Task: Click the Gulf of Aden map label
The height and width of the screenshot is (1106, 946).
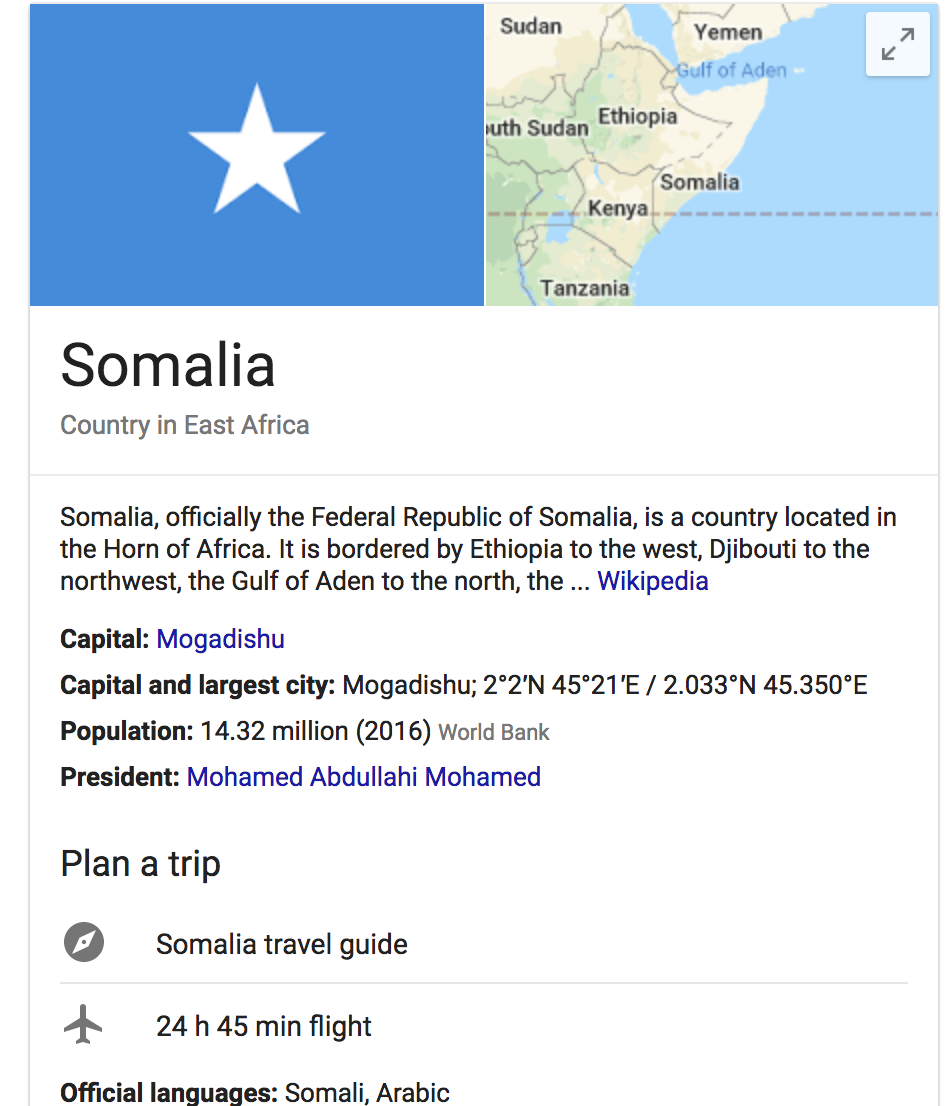Action: click(x=732, y=71)
